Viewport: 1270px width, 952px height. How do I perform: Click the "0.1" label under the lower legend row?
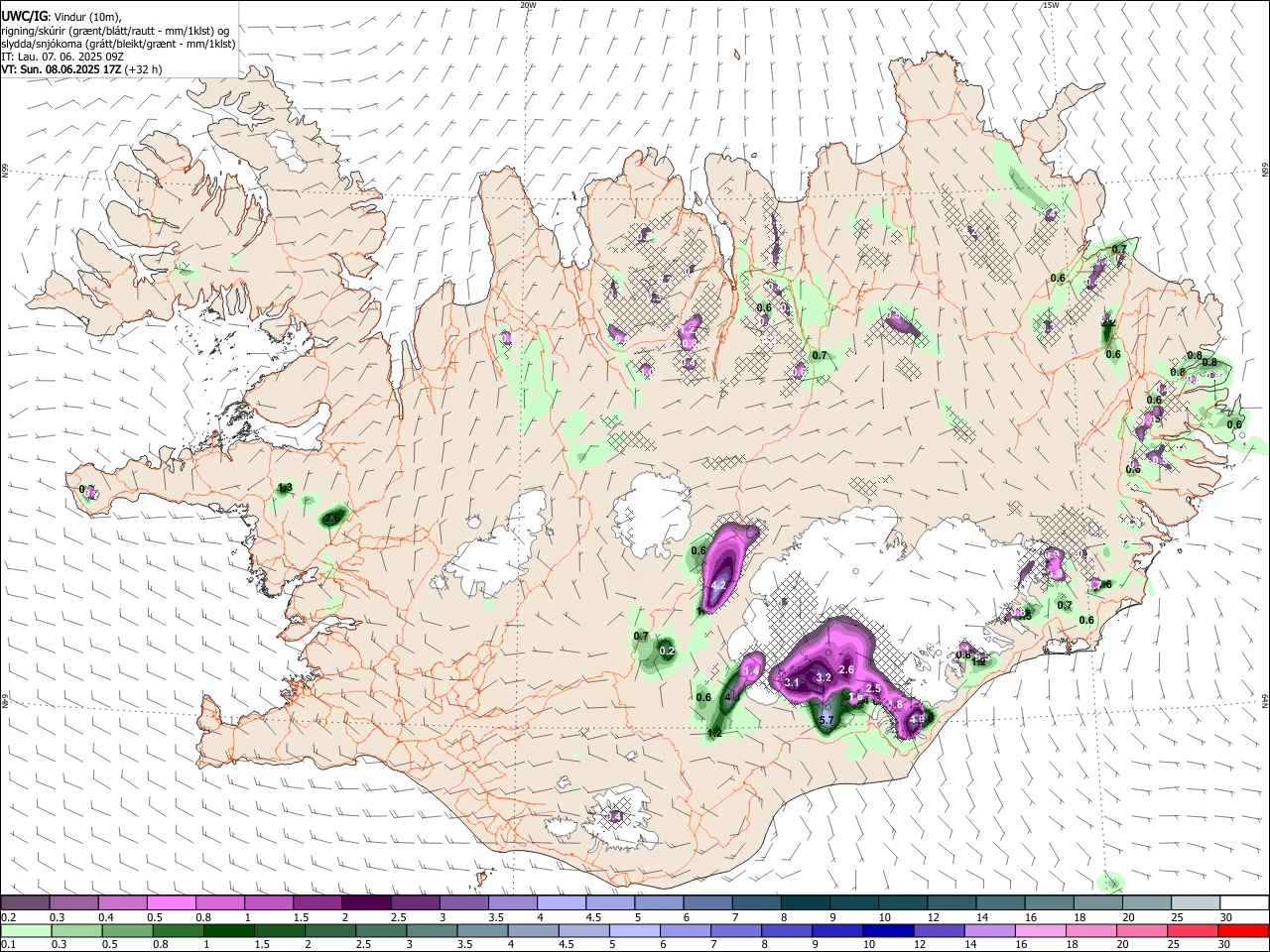[8, 945]
